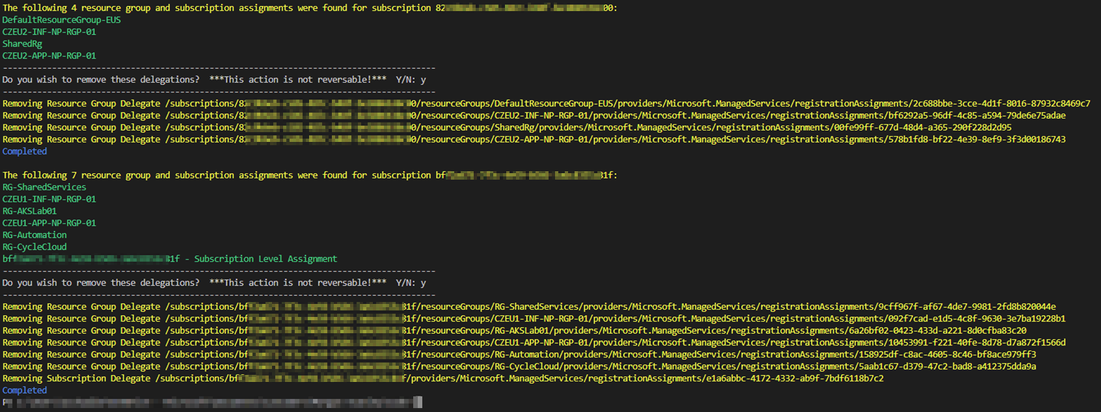This screenshot has width=1101, height=412.
Task: Click the removal line ending 2c688bbe-3cce-4d1f-8016-87932c8469c7
Action: tap(546, 103)
